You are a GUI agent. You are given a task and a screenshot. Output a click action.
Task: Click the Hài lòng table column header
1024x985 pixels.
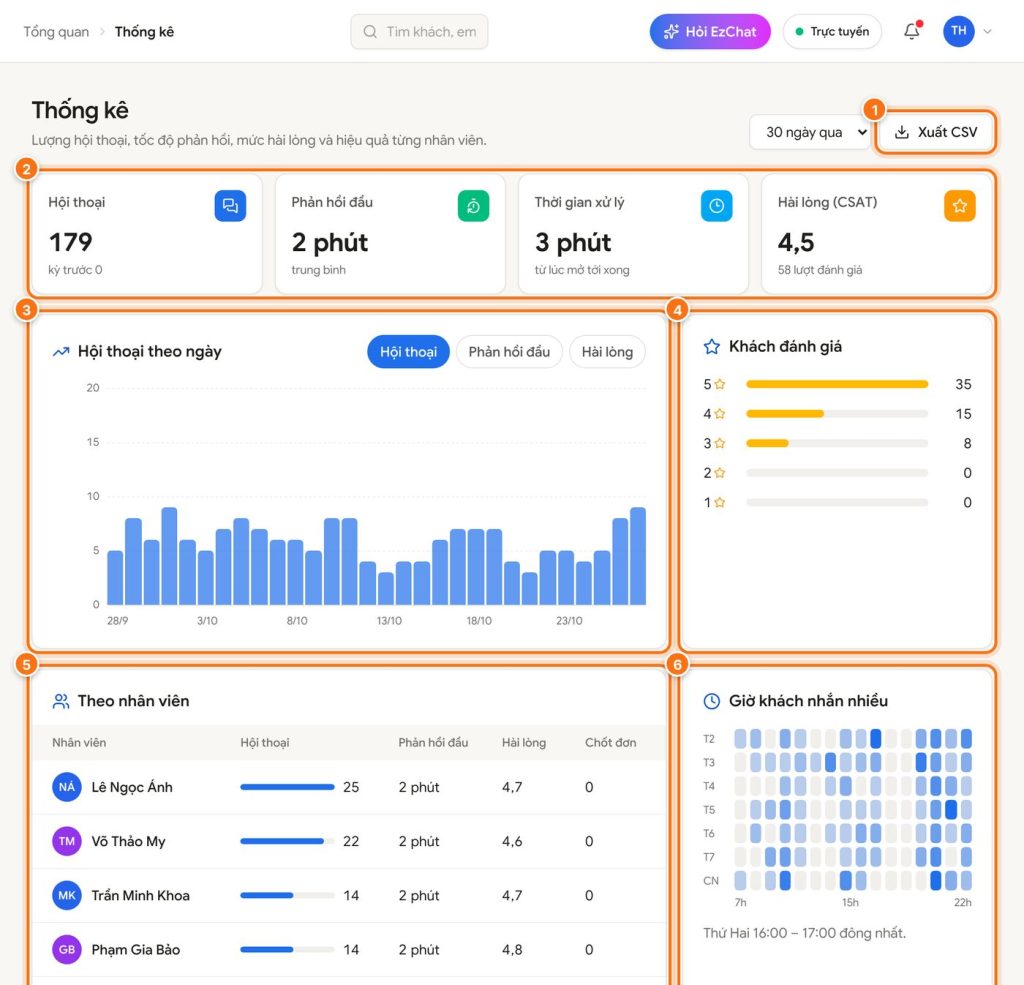point(524,743)
